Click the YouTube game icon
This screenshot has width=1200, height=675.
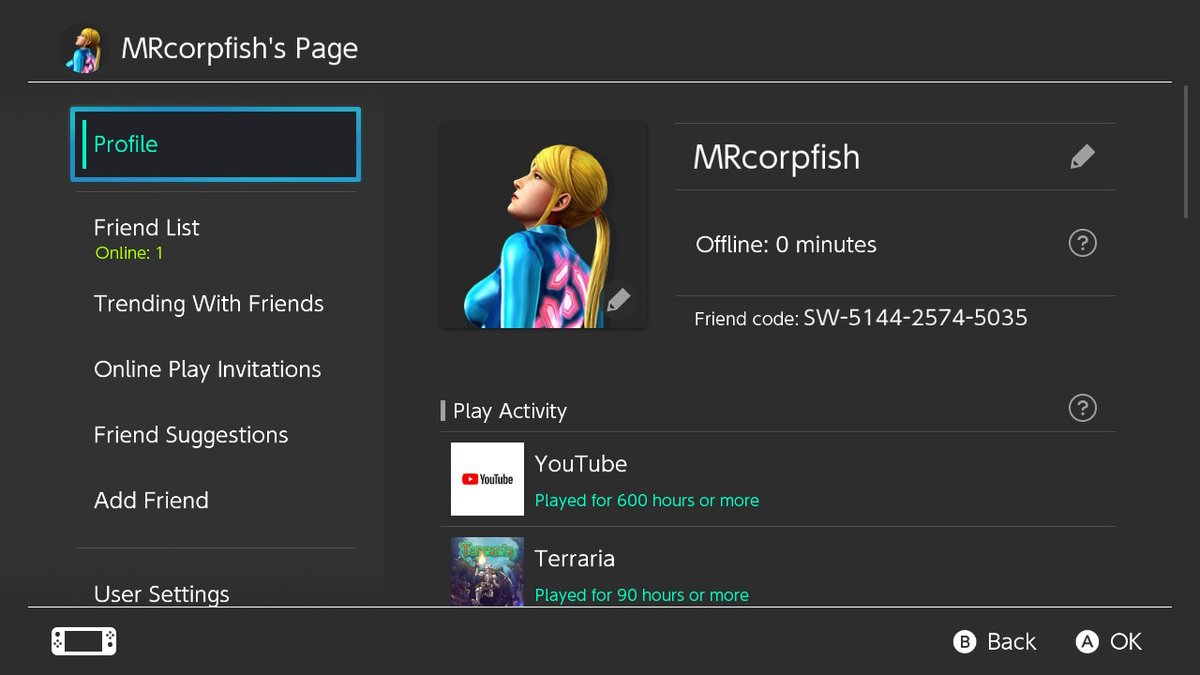(487, 479)
